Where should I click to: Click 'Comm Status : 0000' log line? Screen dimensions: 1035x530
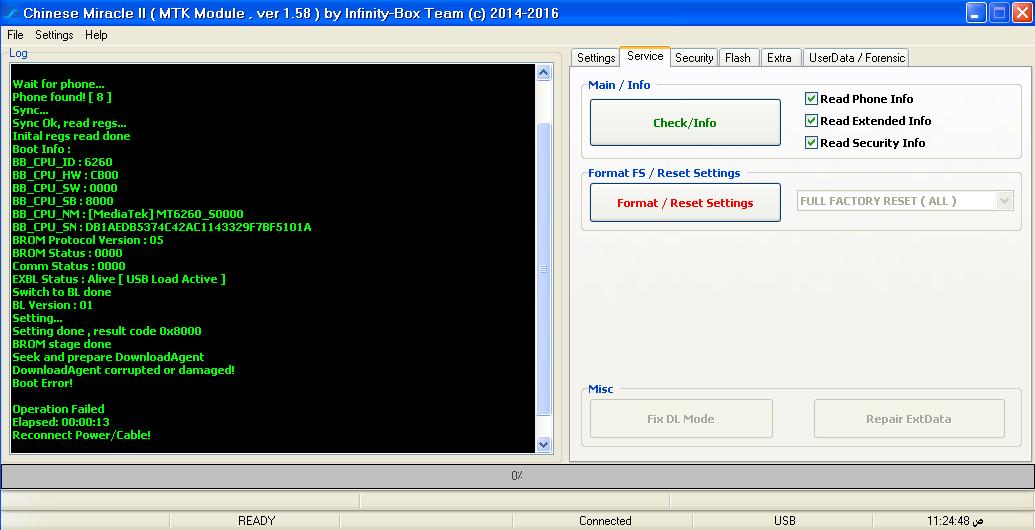(x=69, y=266)
